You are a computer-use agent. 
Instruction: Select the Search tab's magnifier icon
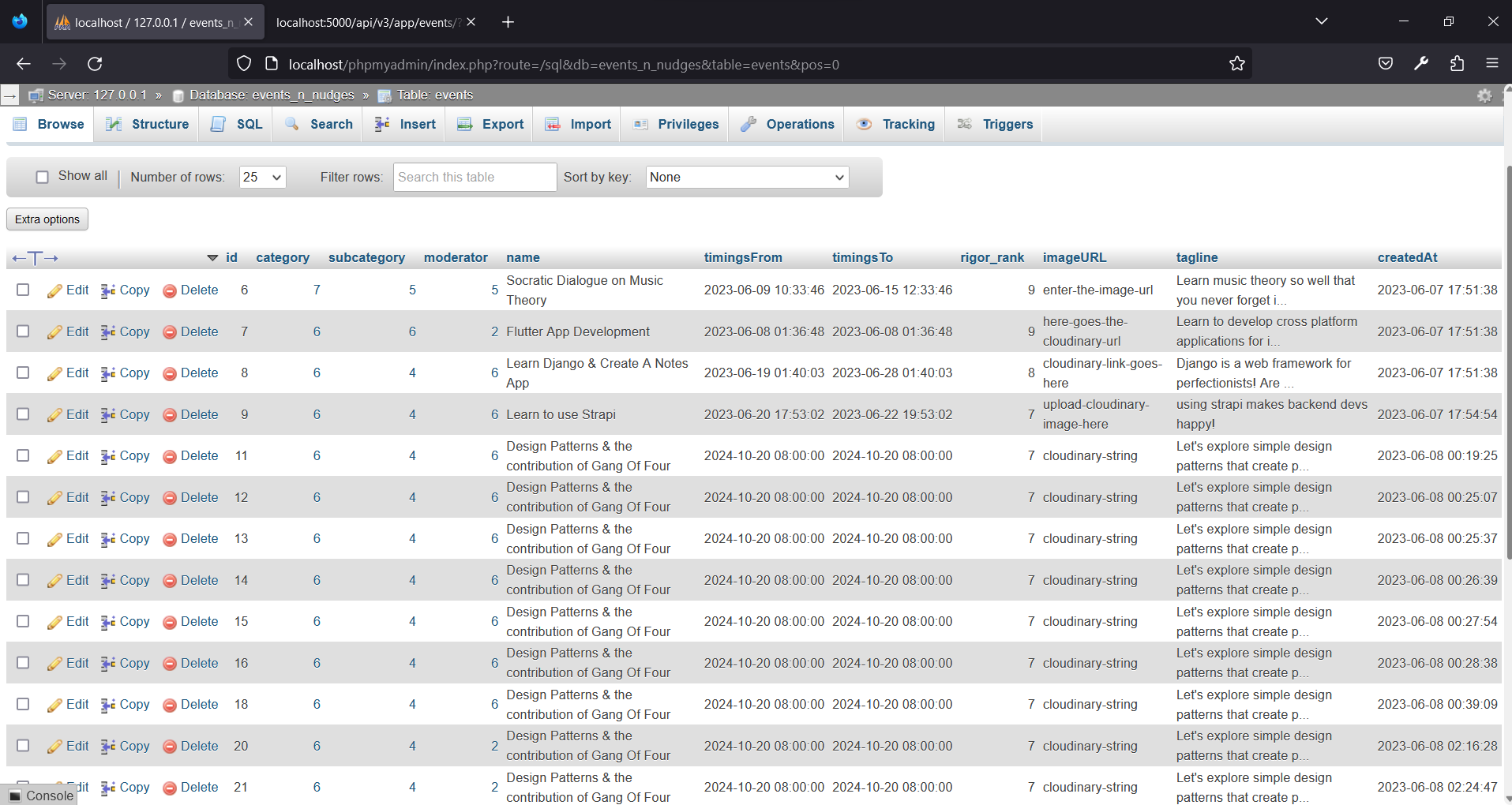click(291, 124)
